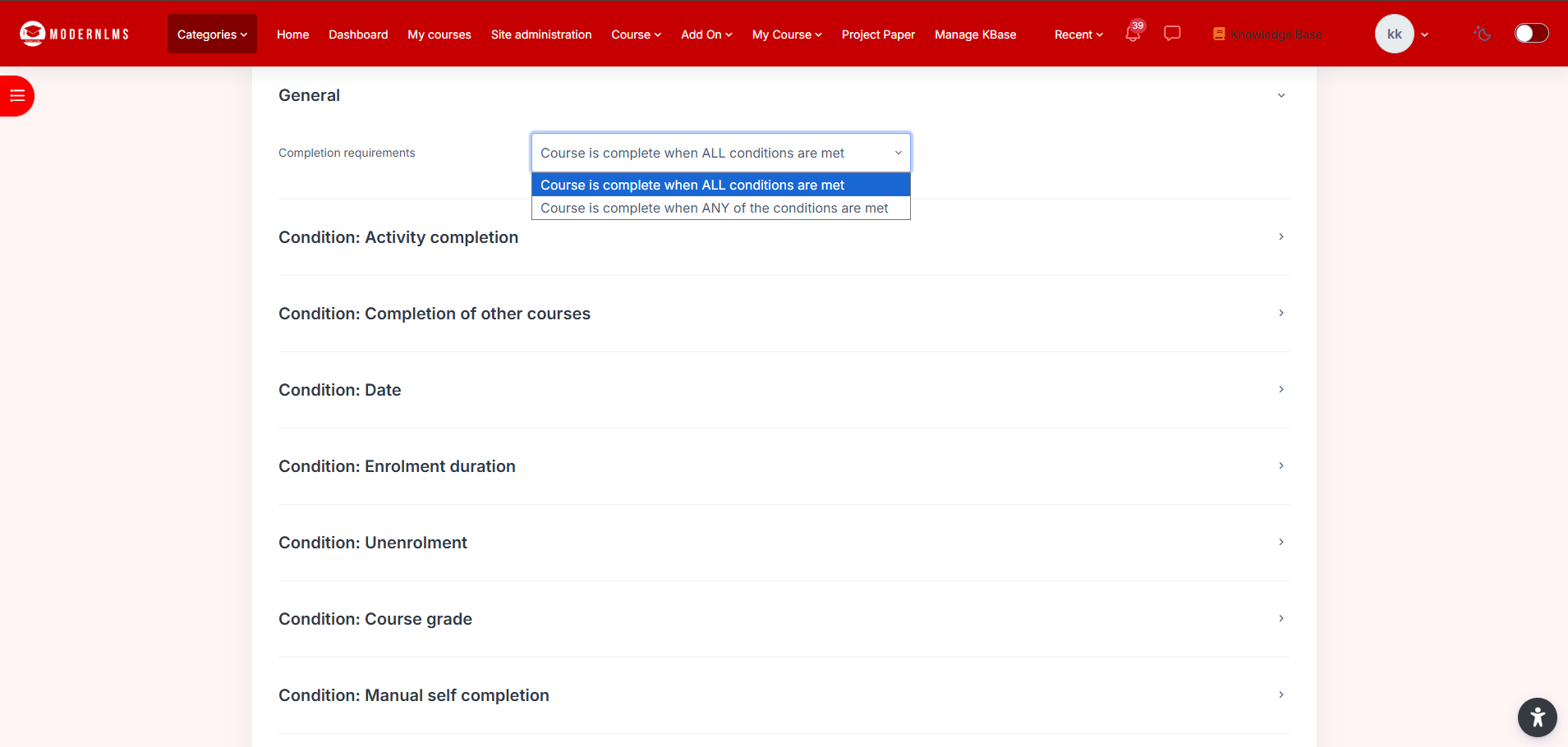The height and width of the screenshot is (747, 1568).
Task: Open the Add On dropdown menu
Action: (x=706, y=34)
